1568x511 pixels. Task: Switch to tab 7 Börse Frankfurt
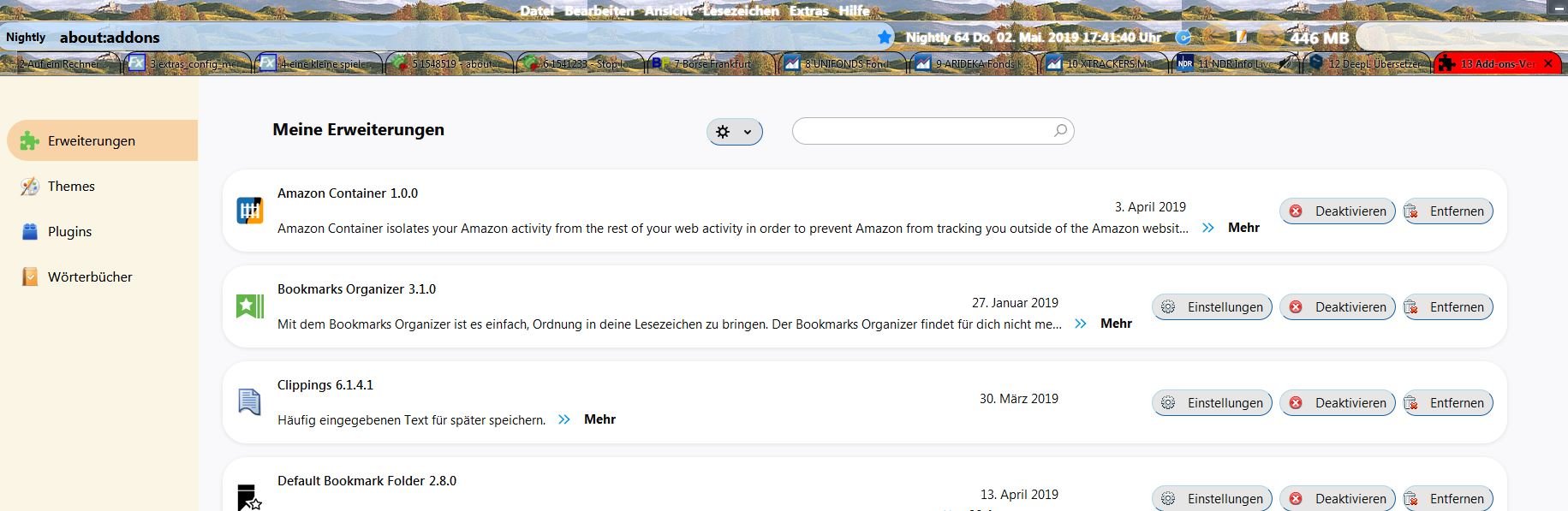pyautogui.click(x=710, y=63)
